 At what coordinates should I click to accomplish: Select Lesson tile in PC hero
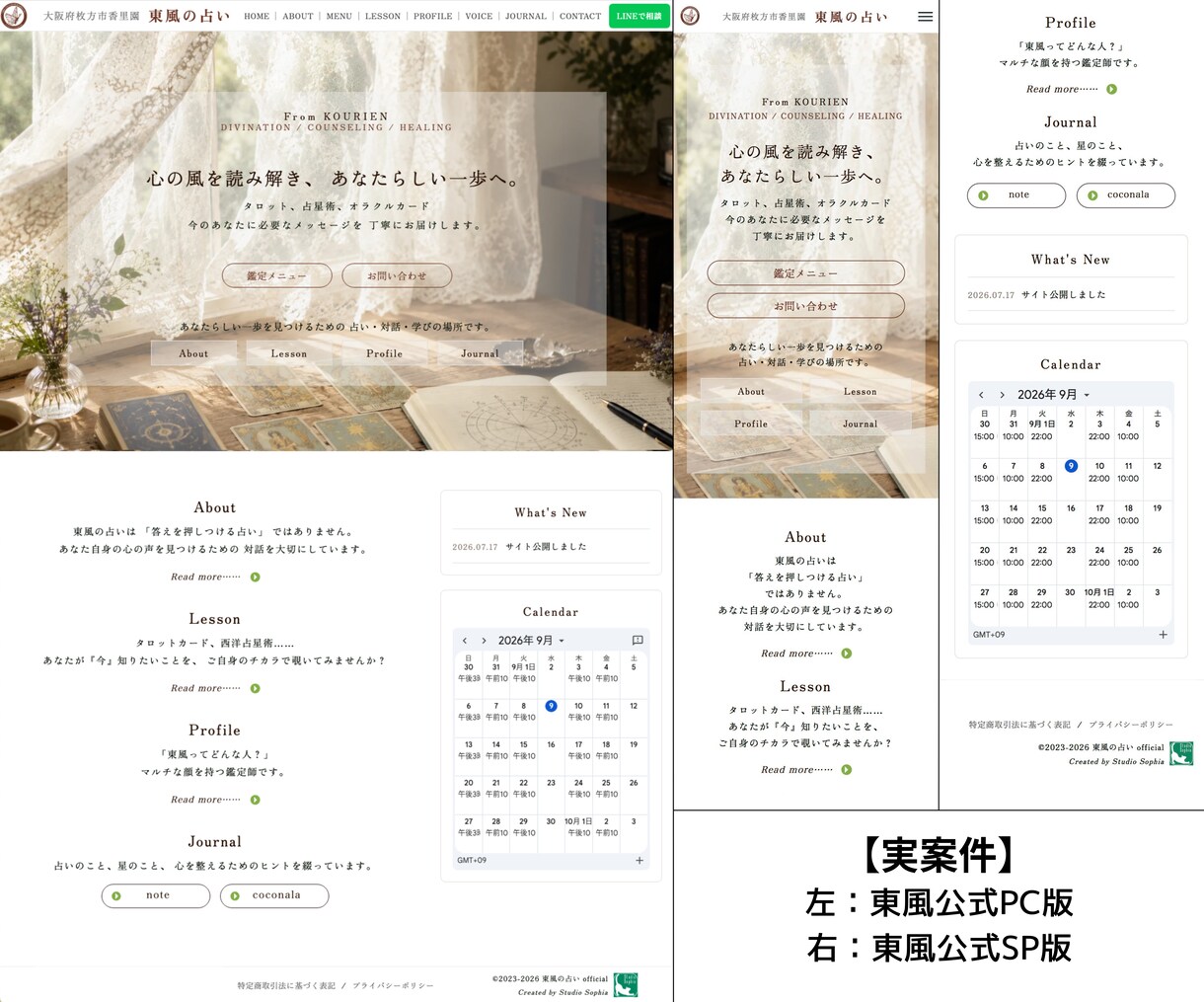[x=289, y=353]
